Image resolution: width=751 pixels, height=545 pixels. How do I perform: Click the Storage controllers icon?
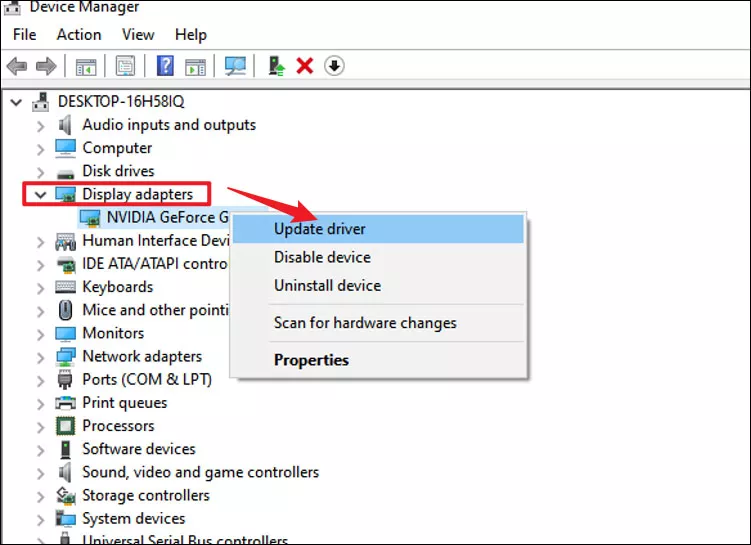pyautogui.click(x=65, y=495)
